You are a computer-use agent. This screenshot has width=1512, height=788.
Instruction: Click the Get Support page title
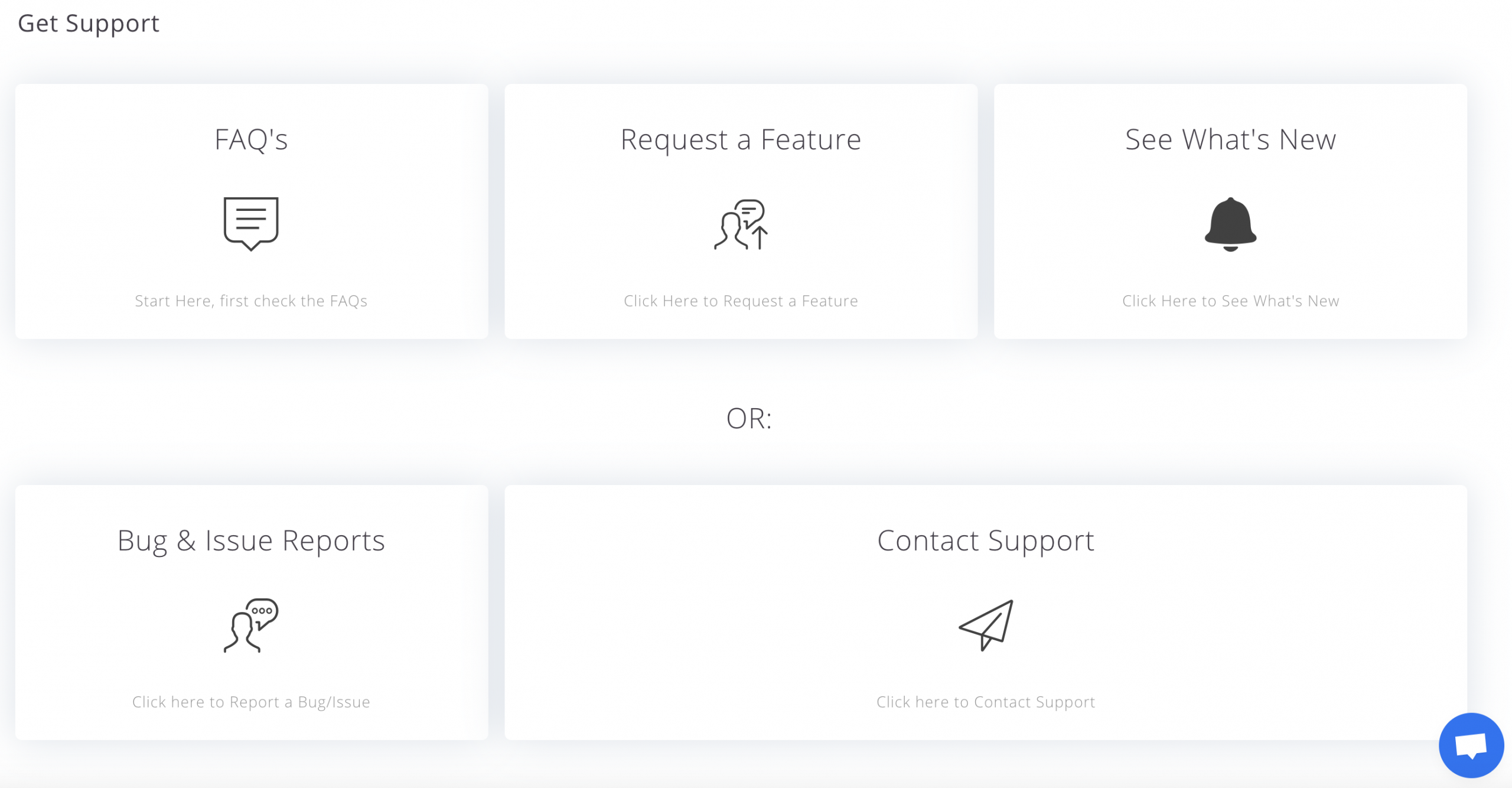click(x=89, y=24)
